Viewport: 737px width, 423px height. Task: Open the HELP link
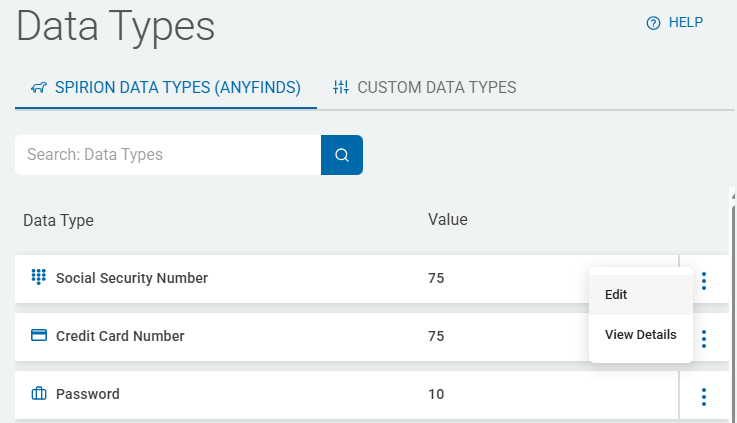[685, 22]
